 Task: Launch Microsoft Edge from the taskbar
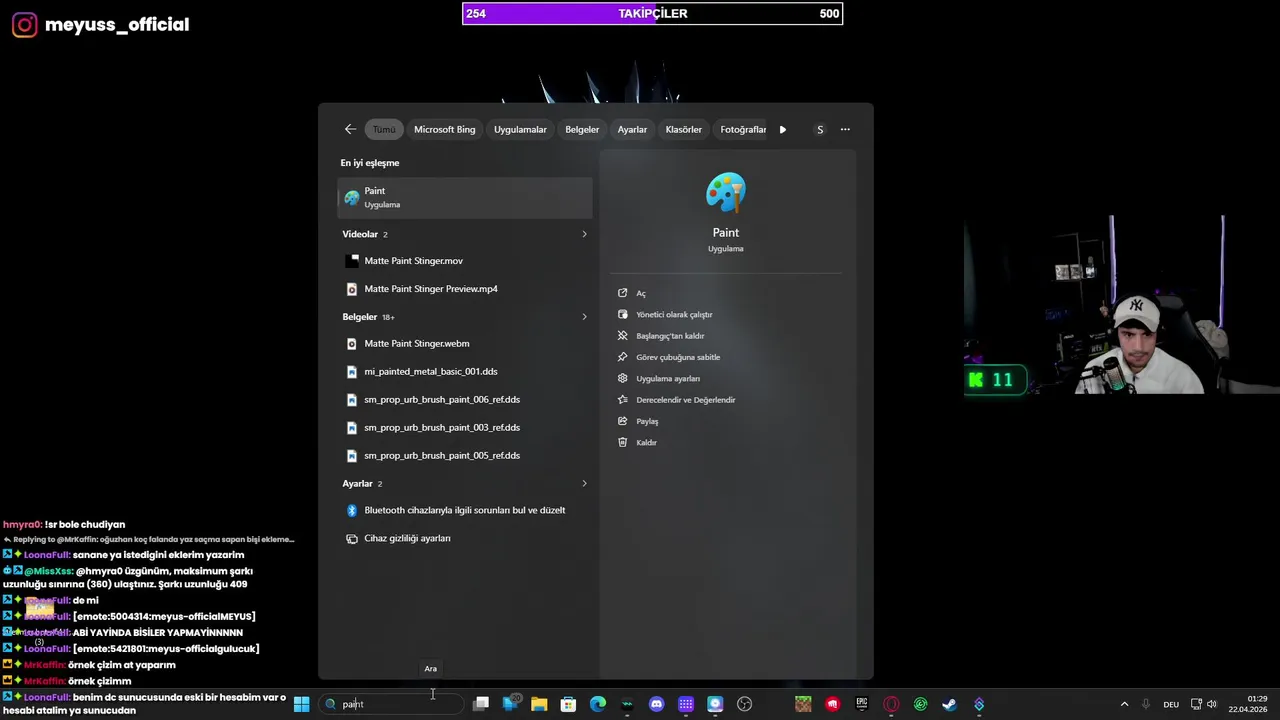pyautogui.click(x=598, y=704)
